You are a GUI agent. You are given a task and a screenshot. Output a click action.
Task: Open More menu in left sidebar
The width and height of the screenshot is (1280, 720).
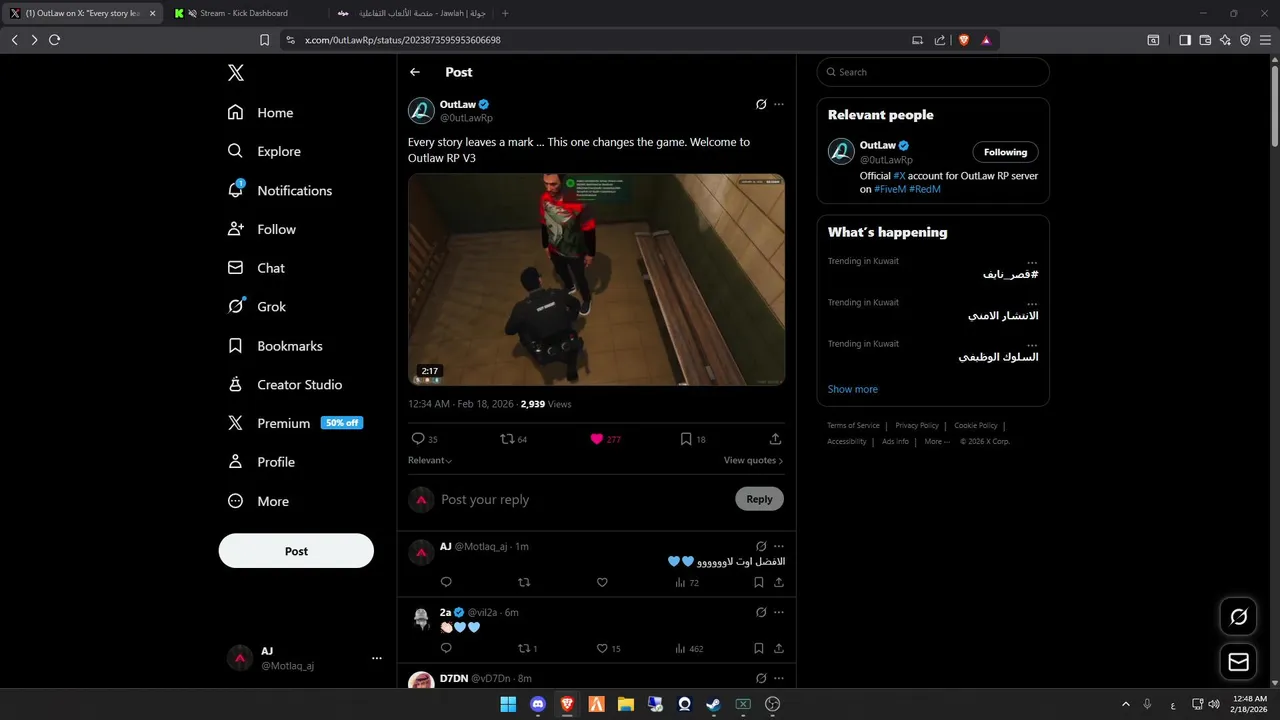[259, 501]
